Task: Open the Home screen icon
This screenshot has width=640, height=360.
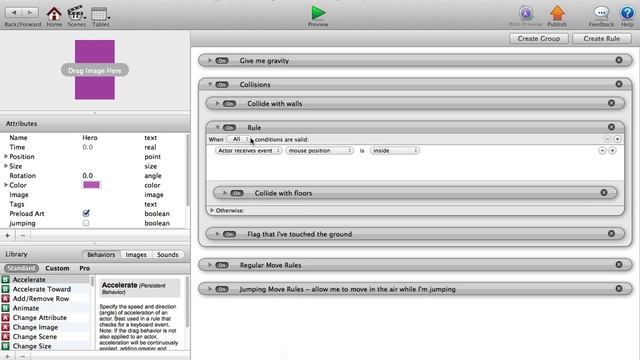Action: click(54, 14)
